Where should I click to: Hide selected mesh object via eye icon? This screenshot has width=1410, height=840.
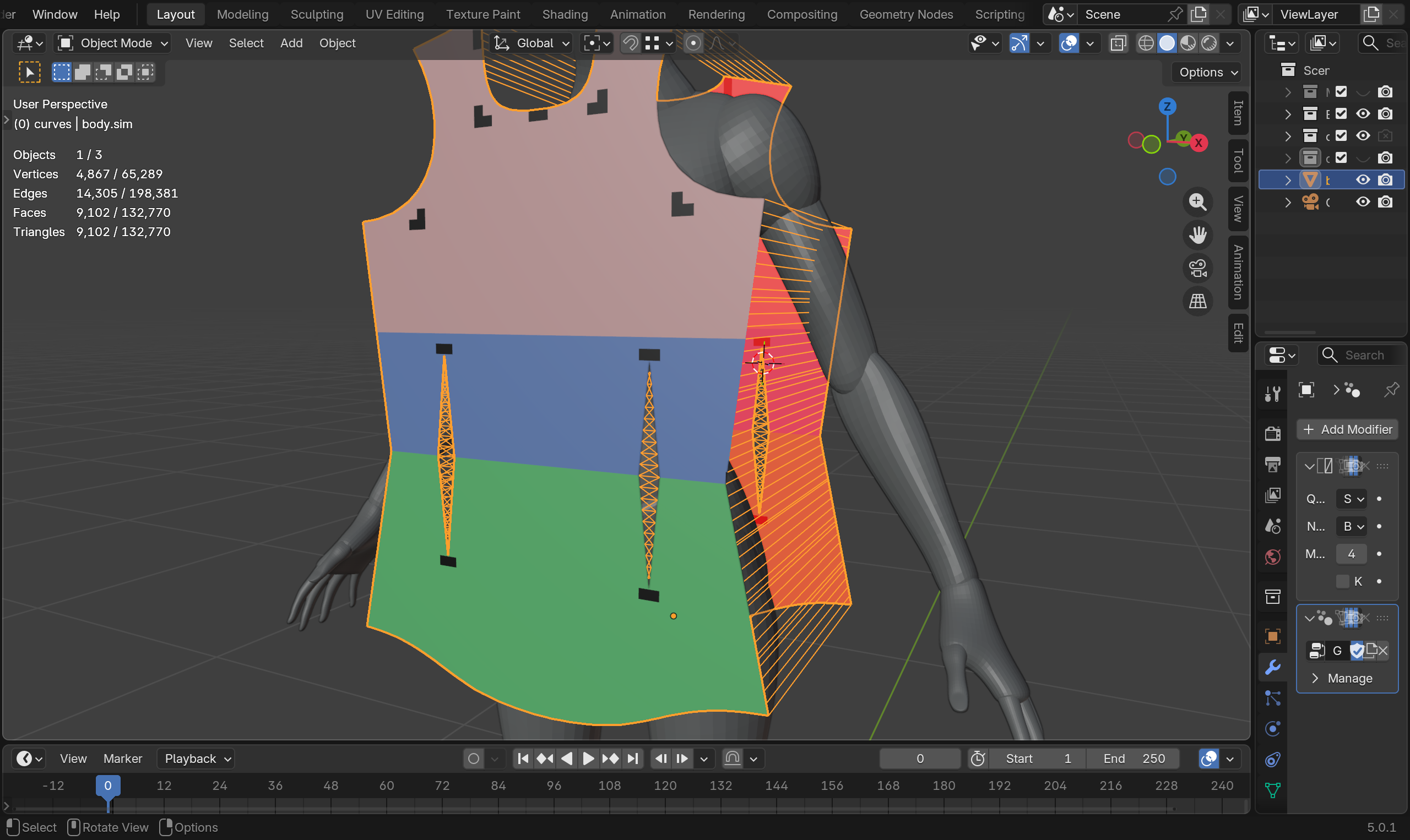[1363, 180]
